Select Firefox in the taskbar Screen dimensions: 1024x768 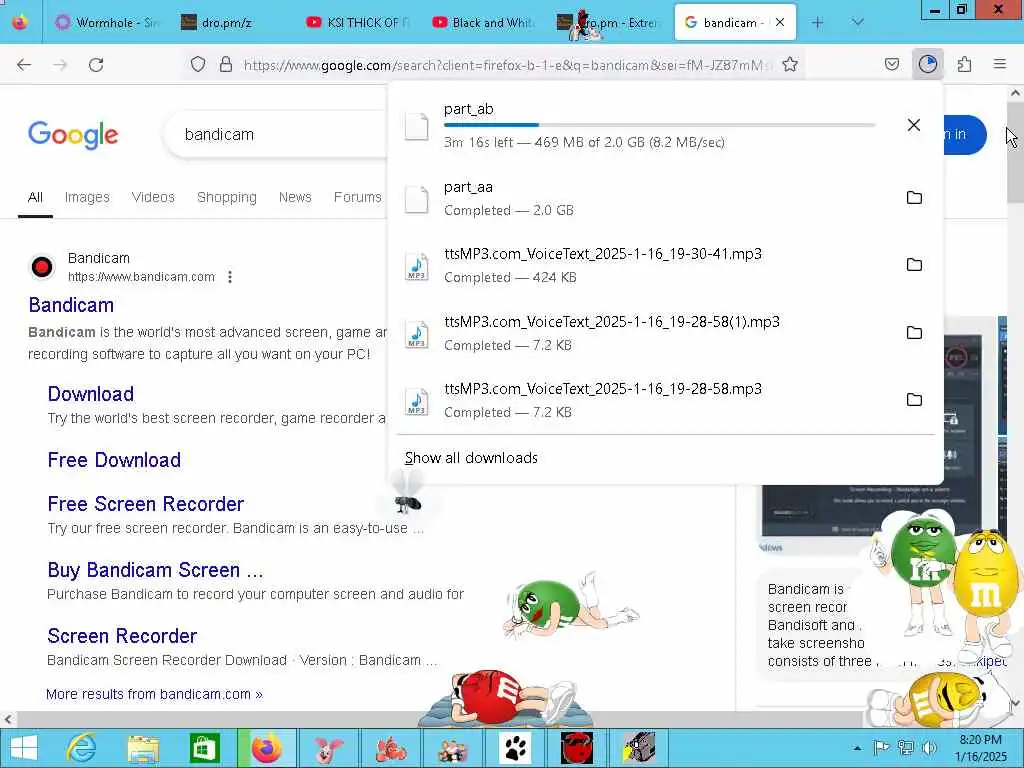tap(266, 748)
